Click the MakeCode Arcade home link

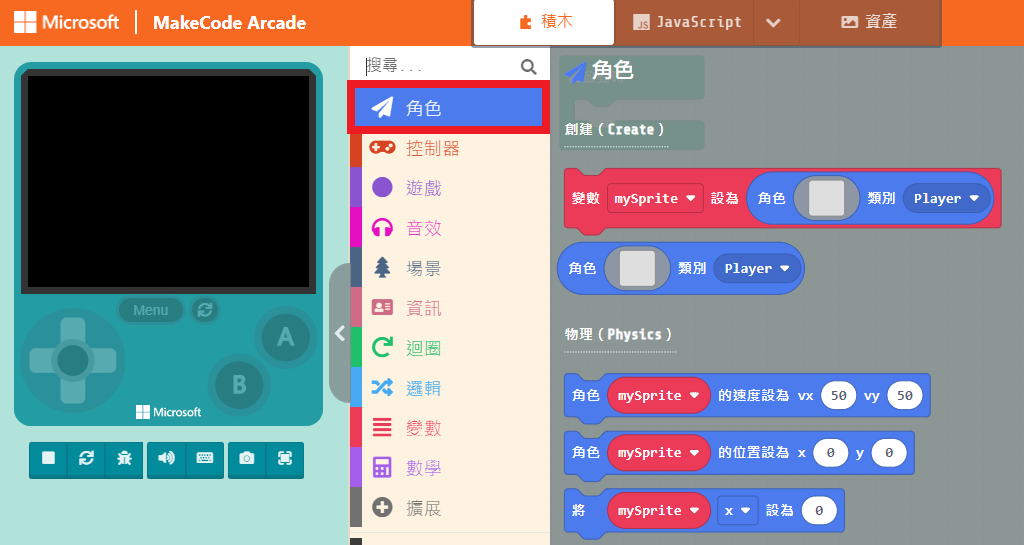coord(229,23)
